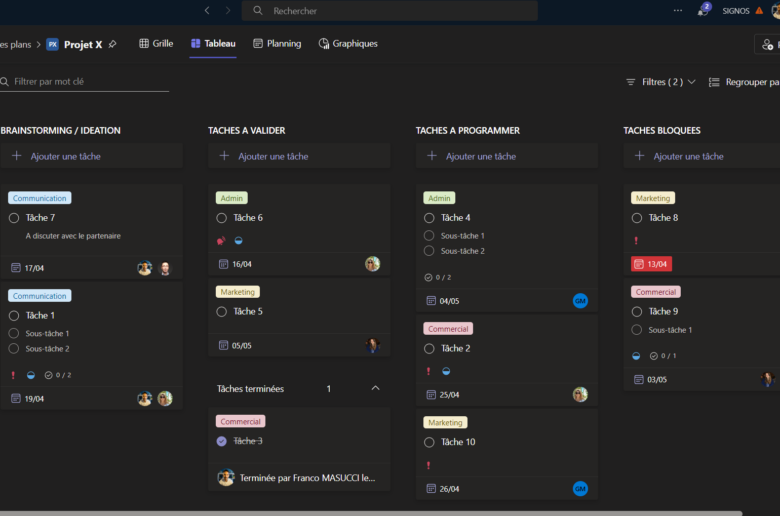
Task: Click the pin icon next to Projet X
Action: tap(113, 44)
